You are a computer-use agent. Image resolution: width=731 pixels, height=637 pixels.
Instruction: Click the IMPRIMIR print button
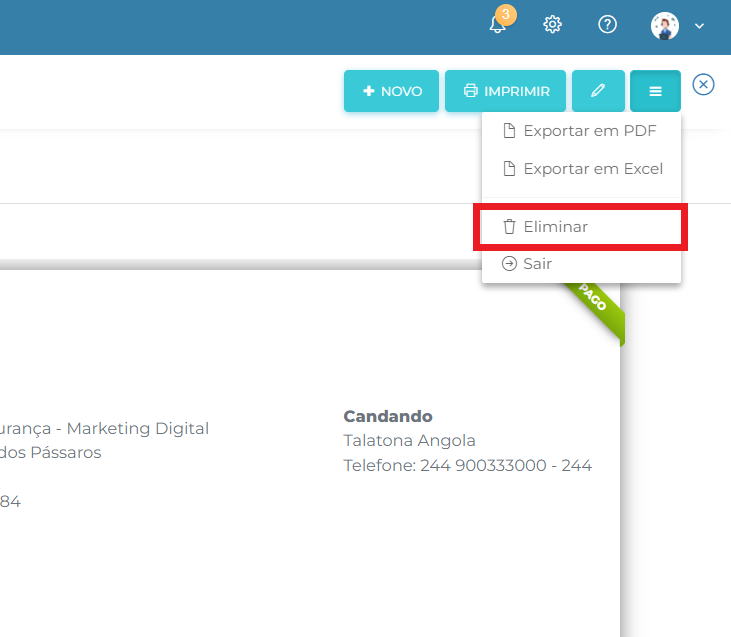(x=505, y=91)
